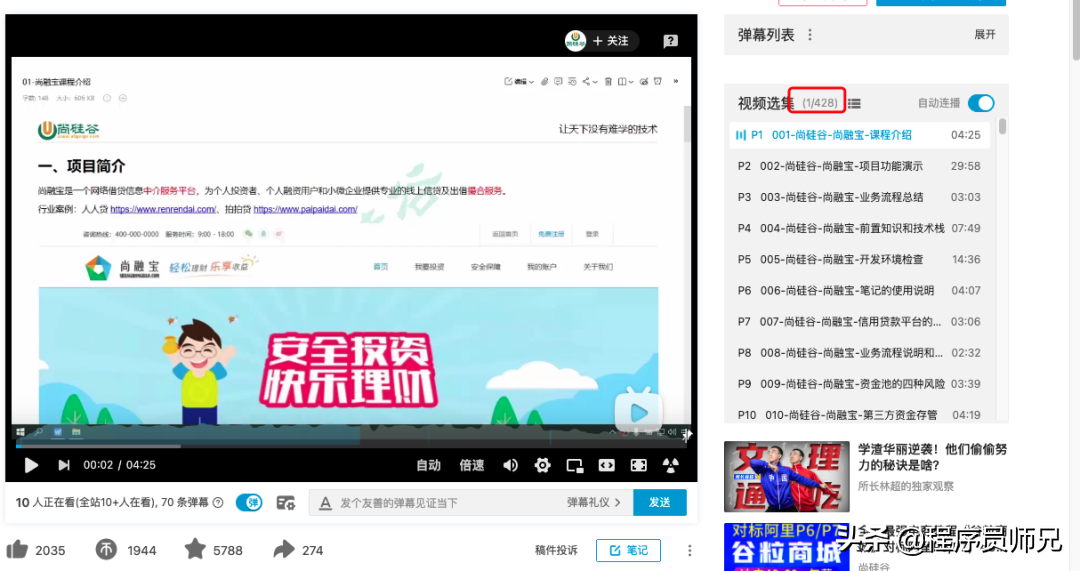
Task: Select P3 003 业务流程总结 episode
Action: [860, 197]
